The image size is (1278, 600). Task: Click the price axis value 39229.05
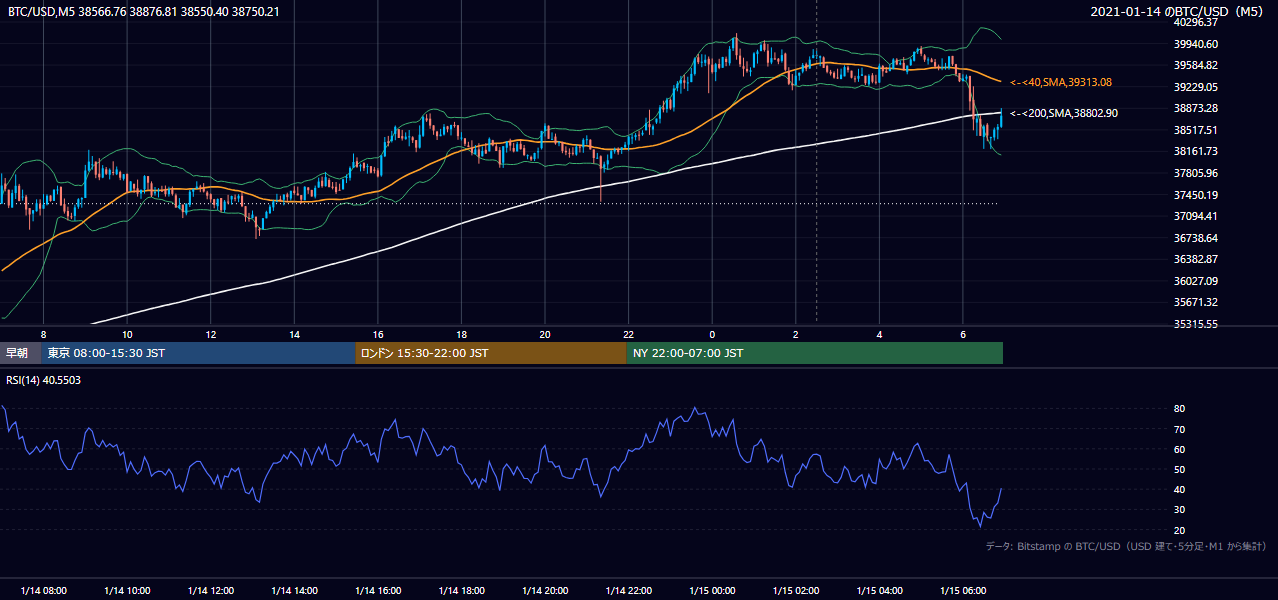(x=1196, y=87)
